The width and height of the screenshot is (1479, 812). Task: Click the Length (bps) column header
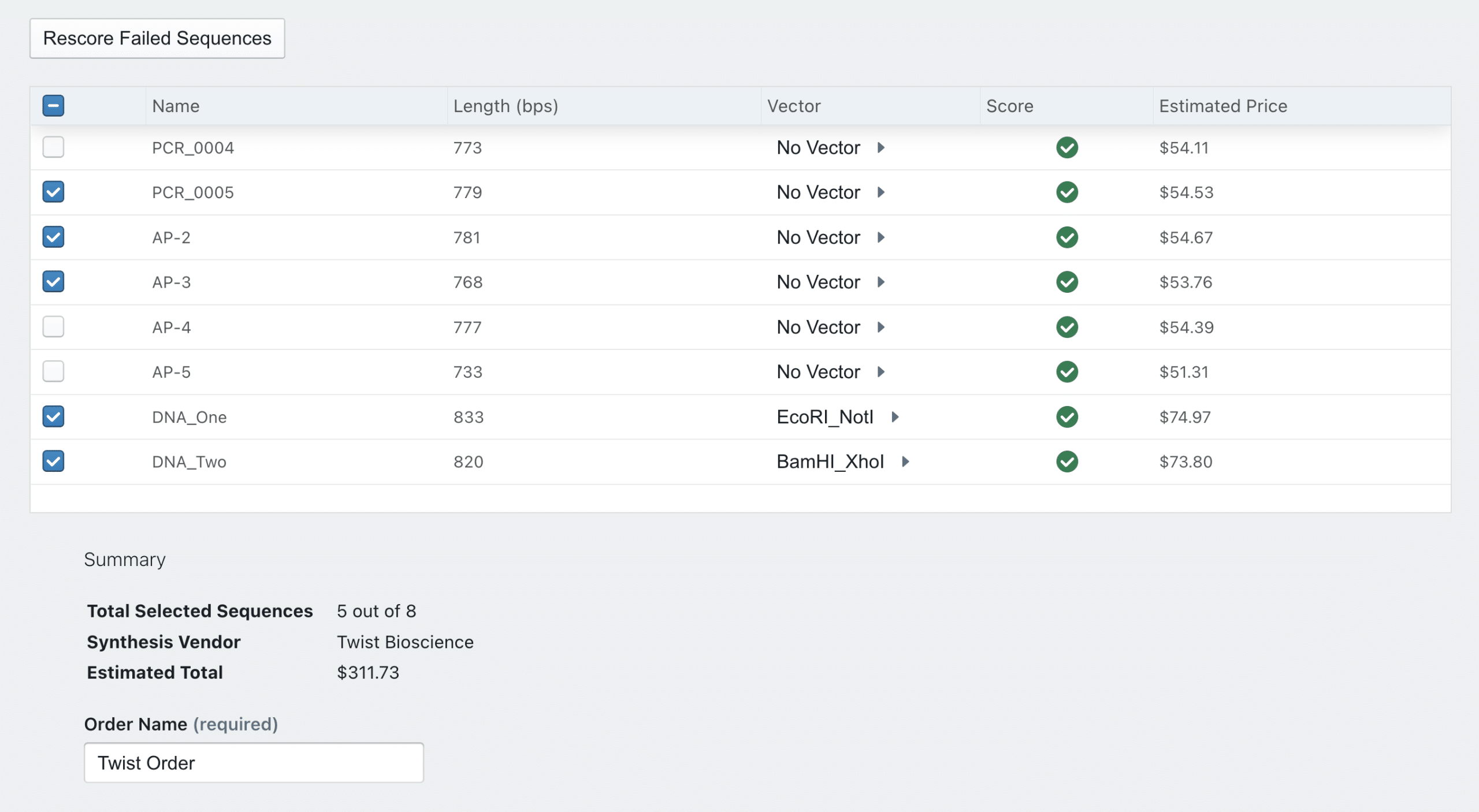pyautogui.click(x=506, y=106)
